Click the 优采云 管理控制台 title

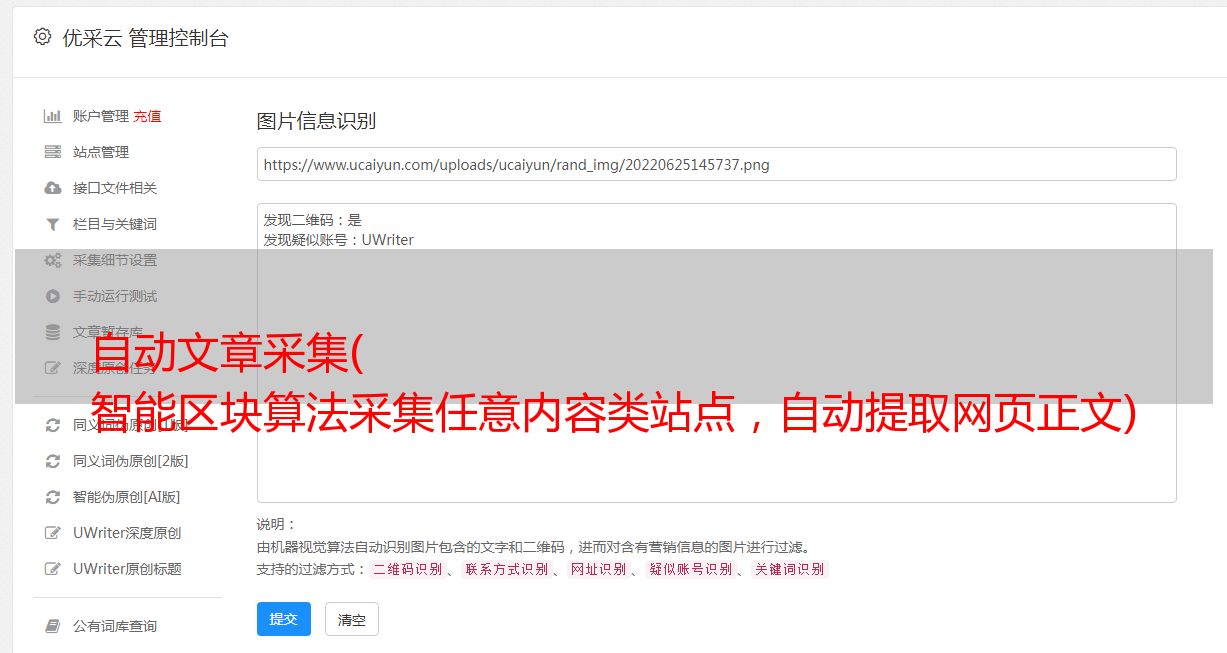point(145,38)
